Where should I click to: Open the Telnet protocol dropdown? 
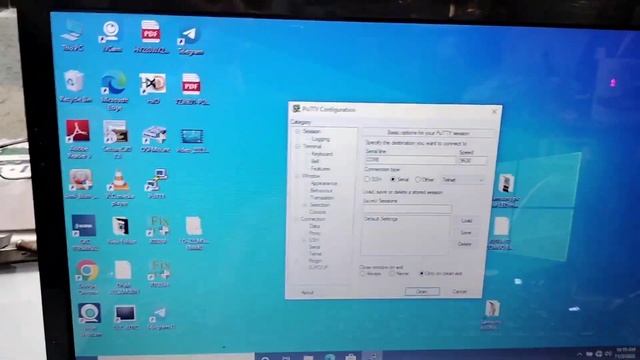[462, 180]
